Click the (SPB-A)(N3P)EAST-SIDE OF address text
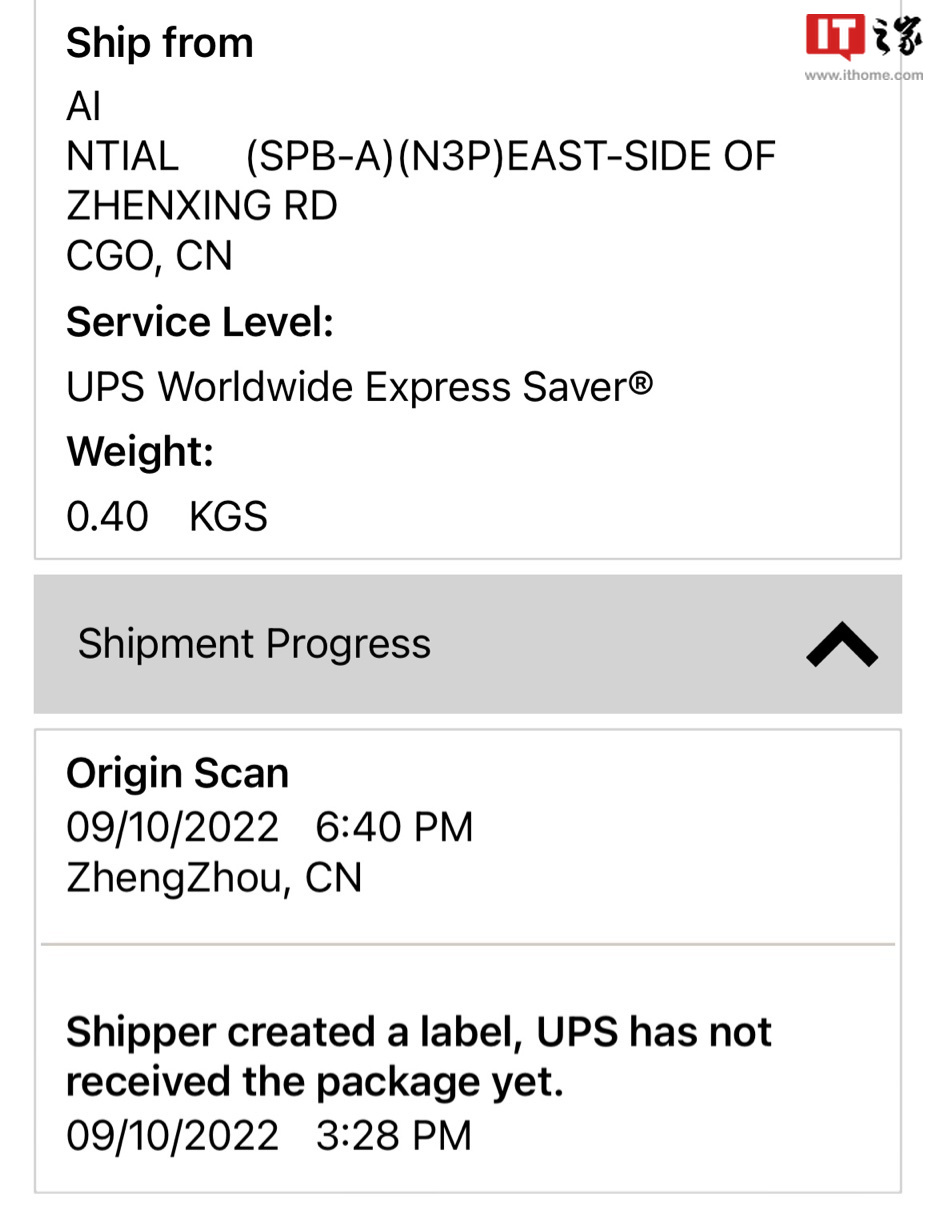The image size is (937, 1226). 511,157
